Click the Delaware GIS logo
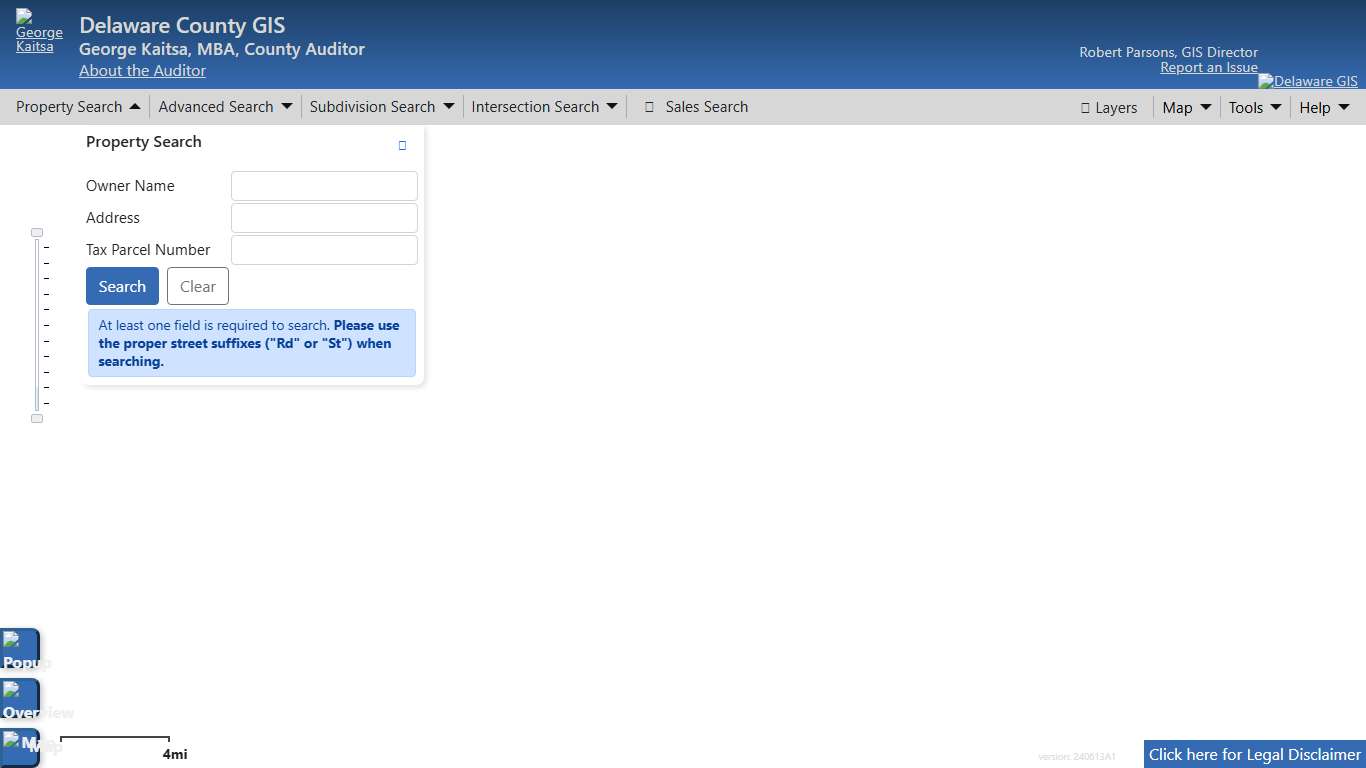1366x768 pixels. tap(1308, 81)
